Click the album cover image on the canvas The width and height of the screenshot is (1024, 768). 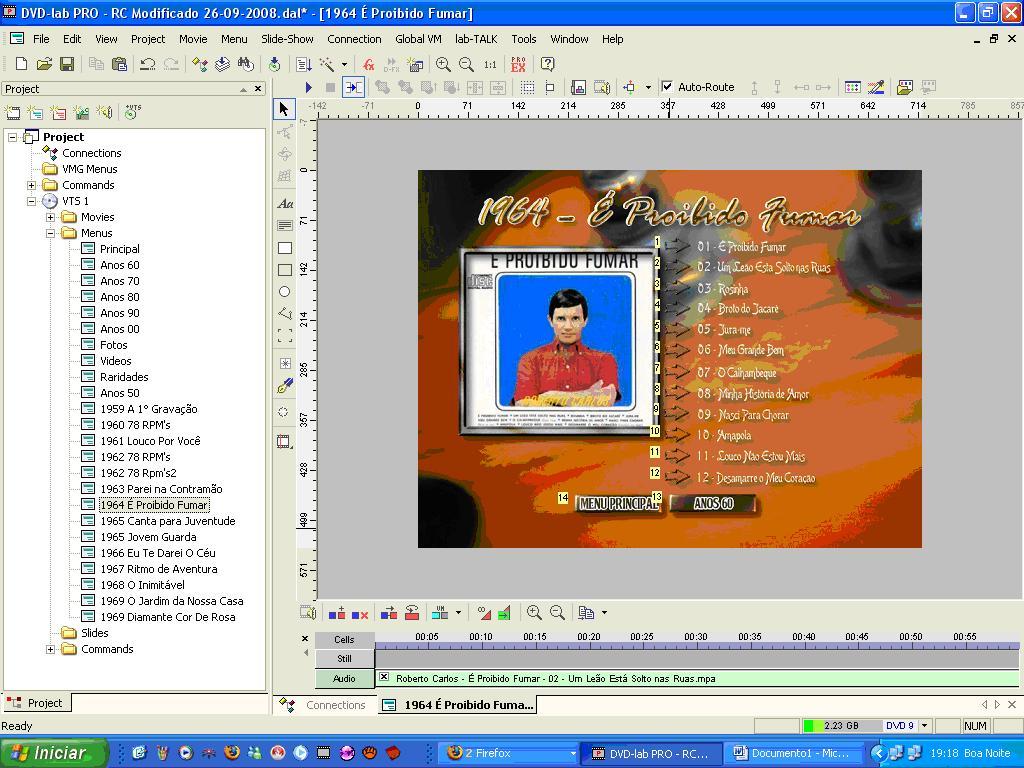click(560, 343)
